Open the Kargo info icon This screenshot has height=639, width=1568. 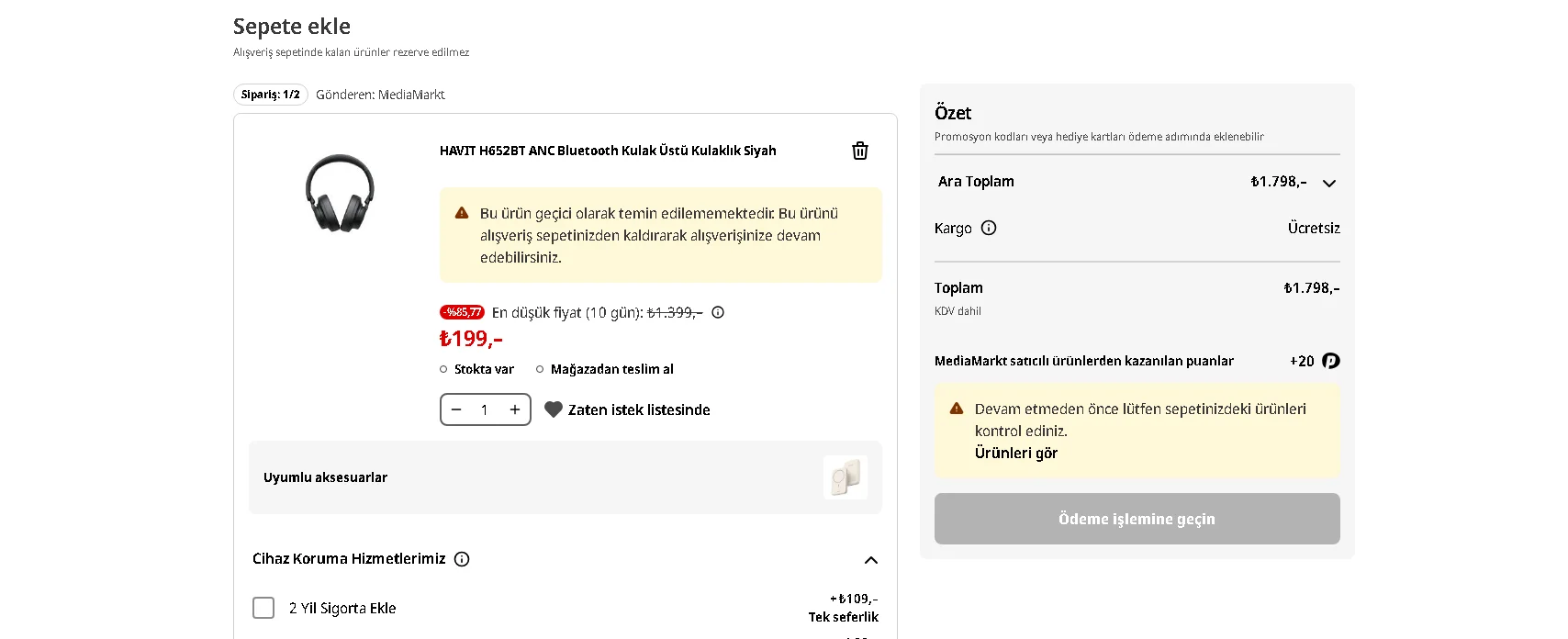[x=989, y=228]
